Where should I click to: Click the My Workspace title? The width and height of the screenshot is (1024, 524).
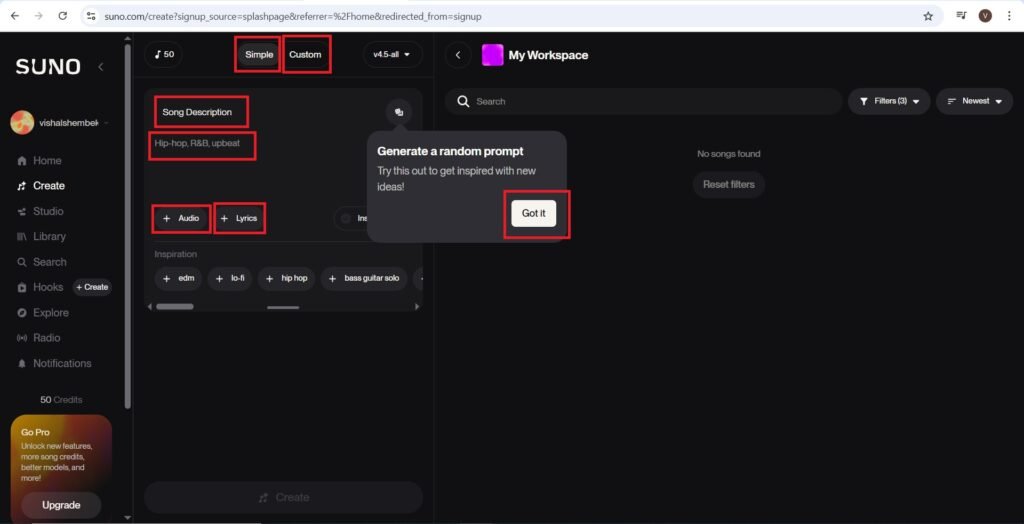549,56
